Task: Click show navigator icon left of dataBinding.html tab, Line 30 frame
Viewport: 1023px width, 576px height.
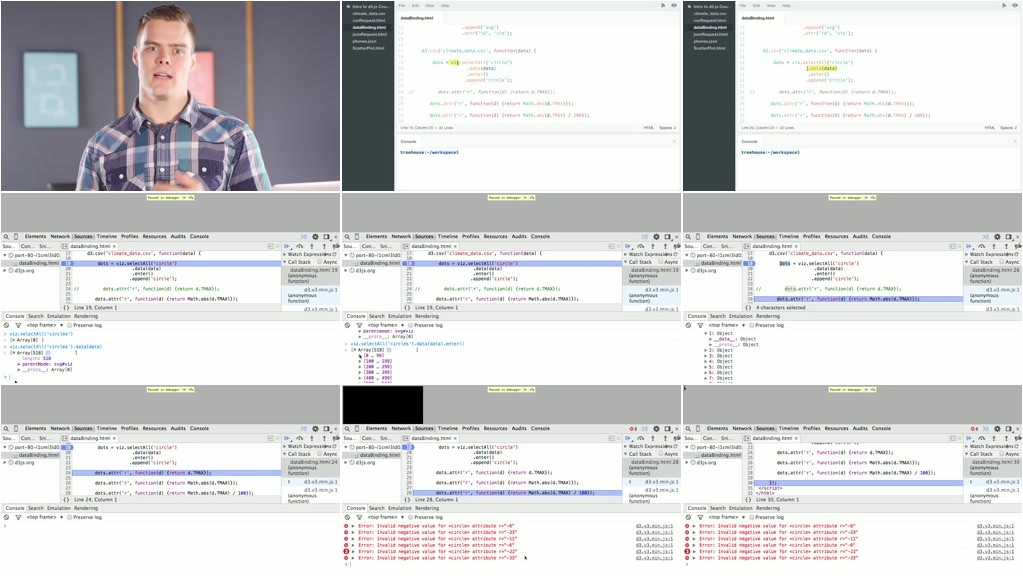Action: pyautogui.click(x=746, y=438)
